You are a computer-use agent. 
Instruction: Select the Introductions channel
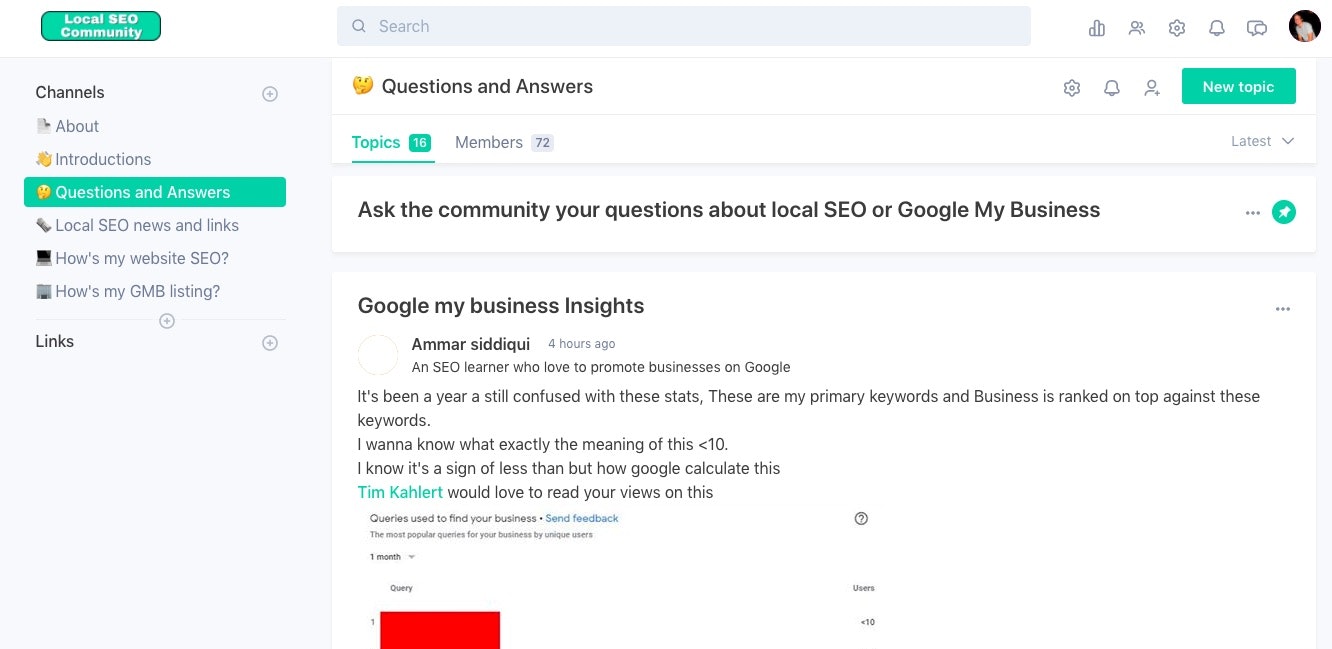click(x=101, y=159)
